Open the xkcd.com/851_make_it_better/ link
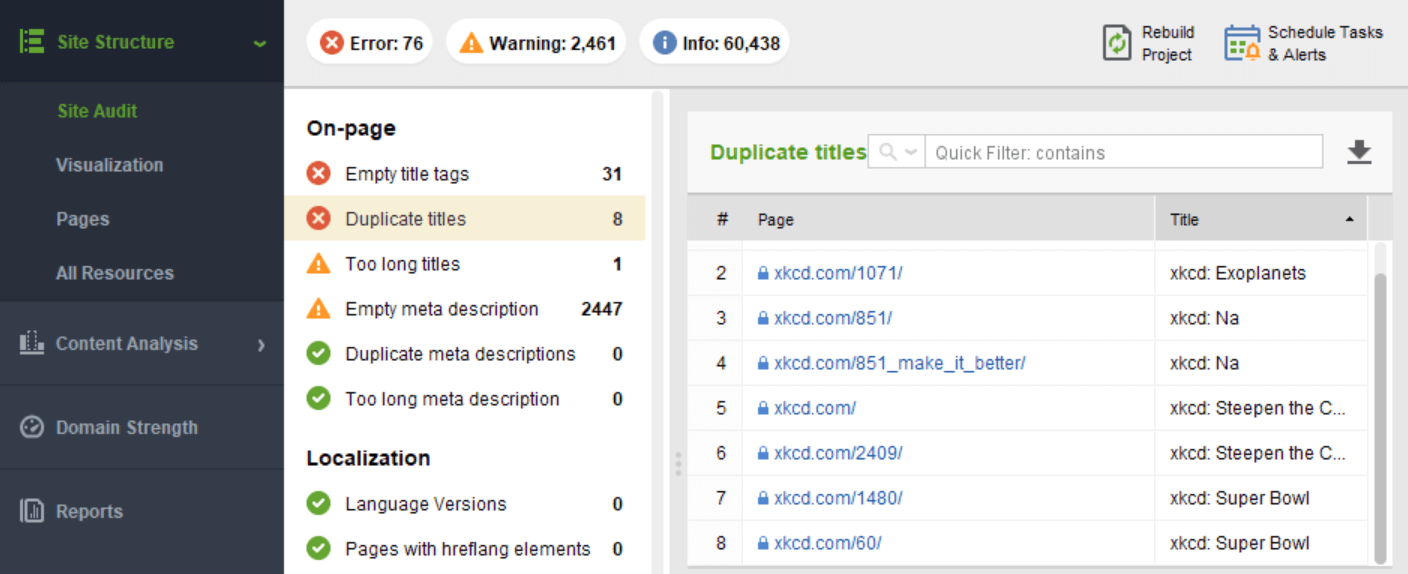This screenshot has height=574, width=1408. click(x=899, y=363)
